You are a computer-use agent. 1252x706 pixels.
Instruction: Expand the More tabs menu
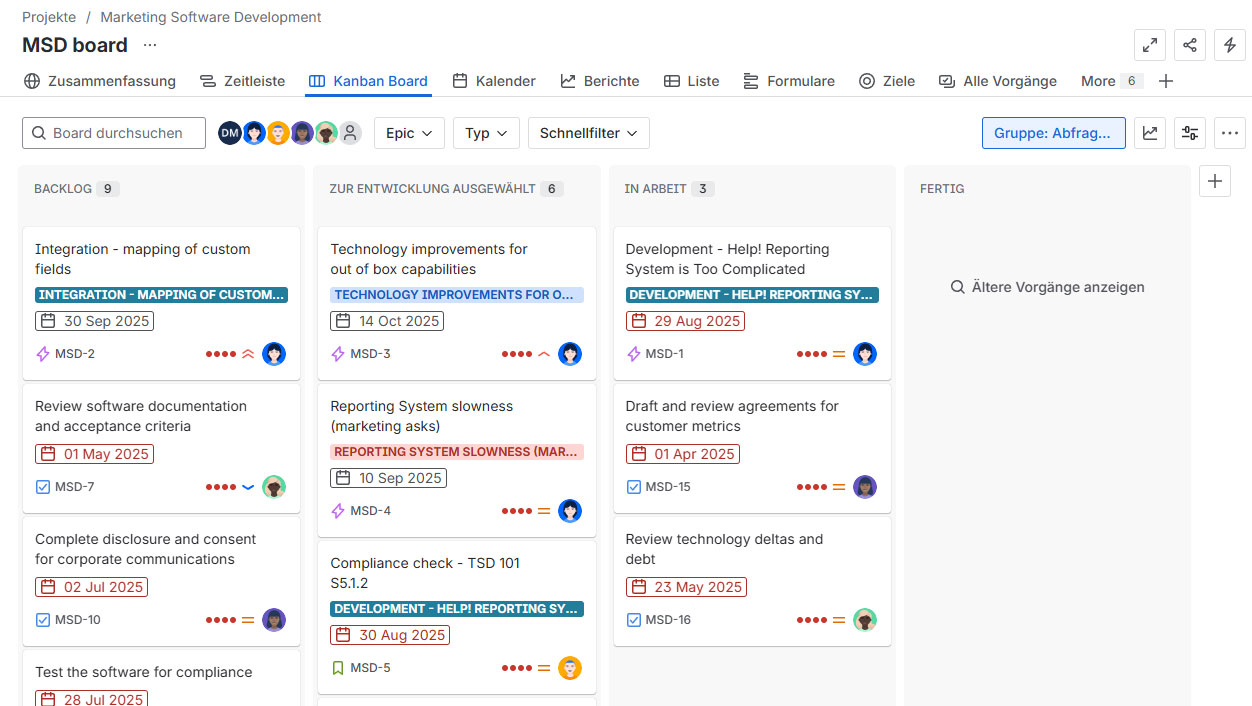(1111, 81)
